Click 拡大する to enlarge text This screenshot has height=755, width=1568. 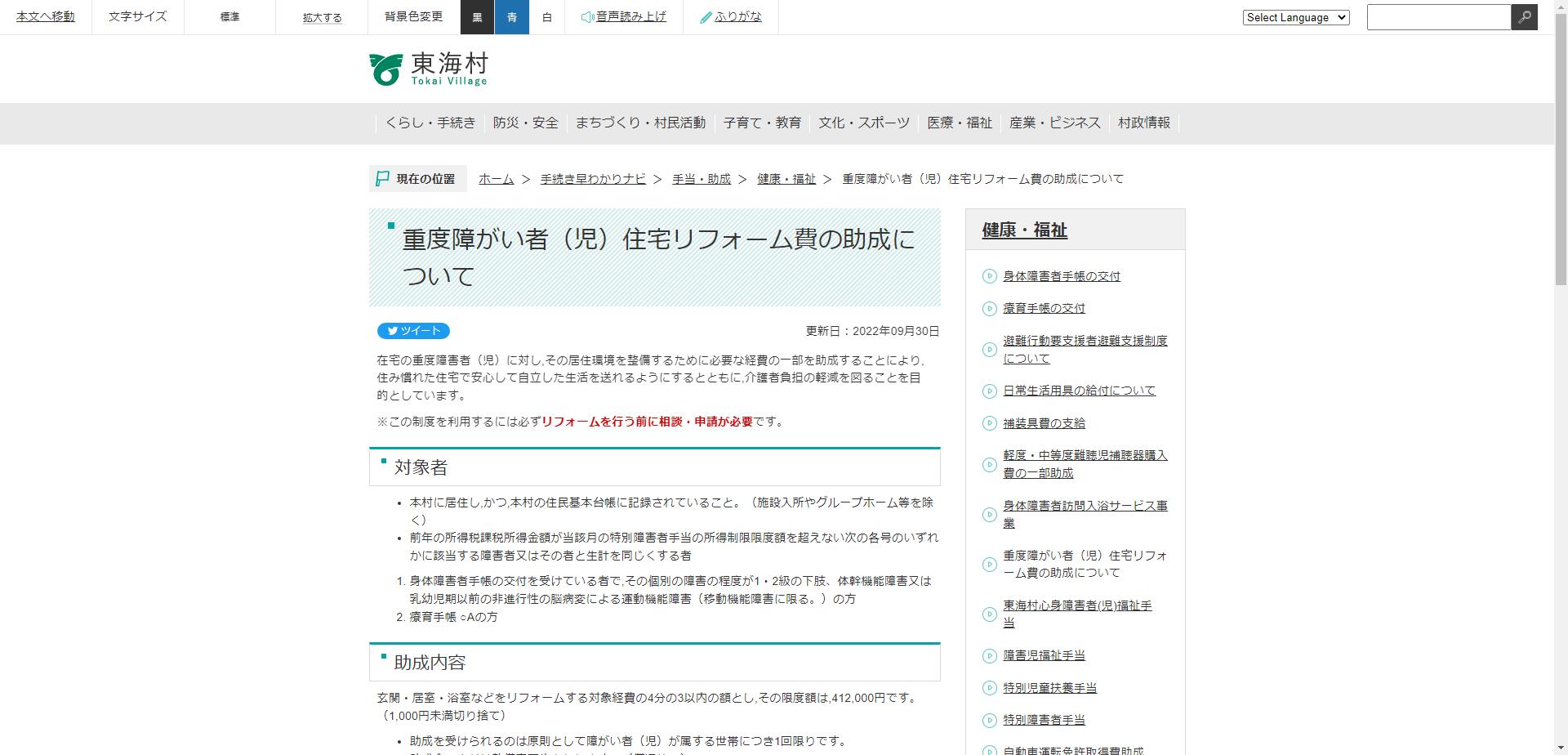click(x=322, y=17)
